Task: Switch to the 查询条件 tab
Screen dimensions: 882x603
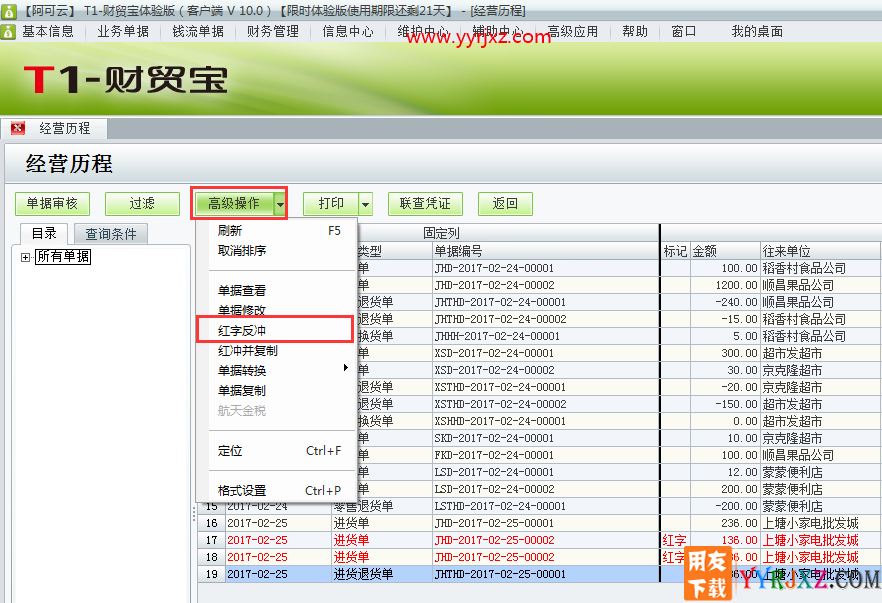Action: [111, 234]
